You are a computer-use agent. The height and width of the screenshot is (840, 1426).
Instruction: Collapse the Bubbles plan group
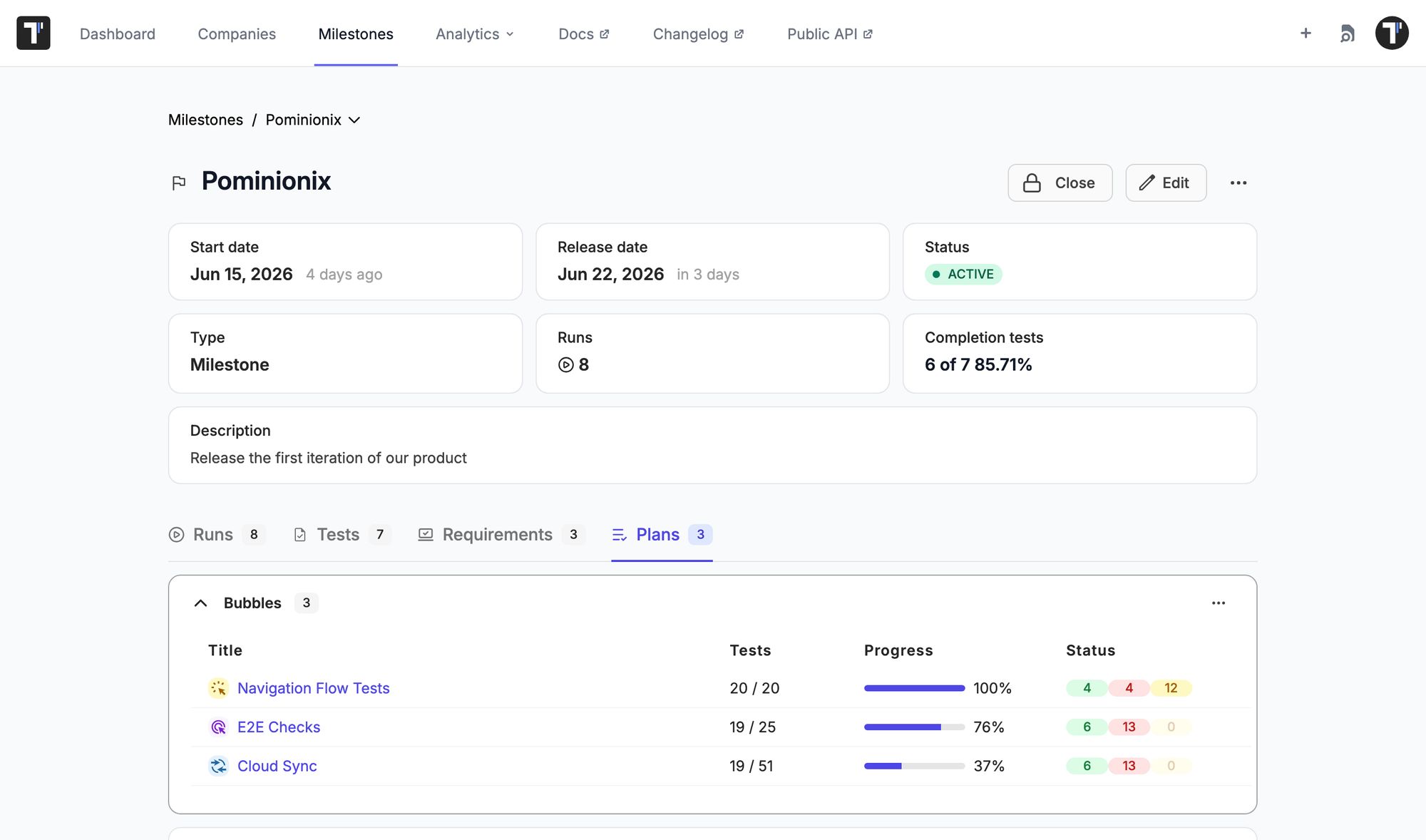click(201, 603)
